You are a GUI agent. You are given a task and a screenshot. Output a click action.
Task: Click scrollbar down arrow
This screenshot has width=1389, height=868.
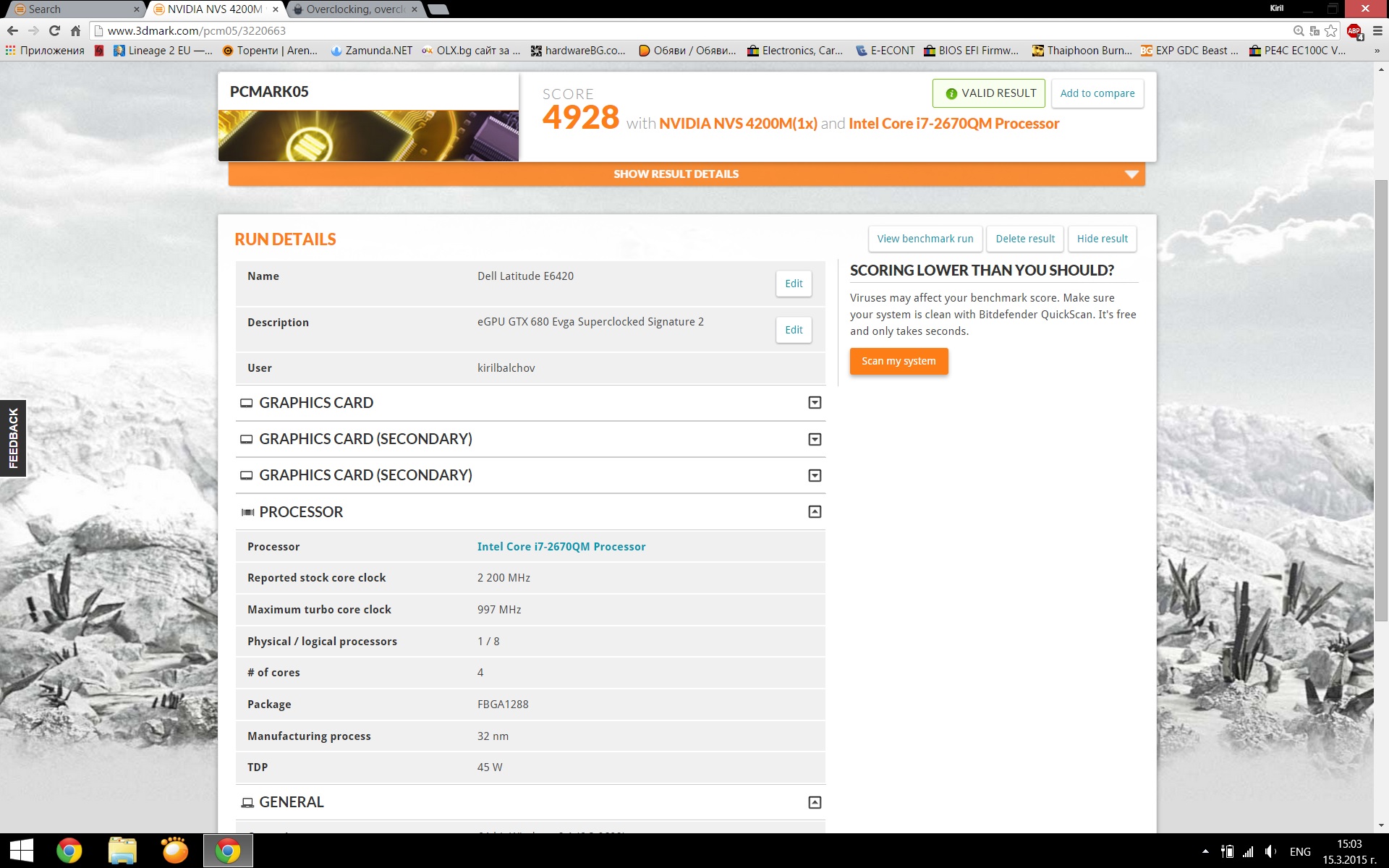point(1381,825)
